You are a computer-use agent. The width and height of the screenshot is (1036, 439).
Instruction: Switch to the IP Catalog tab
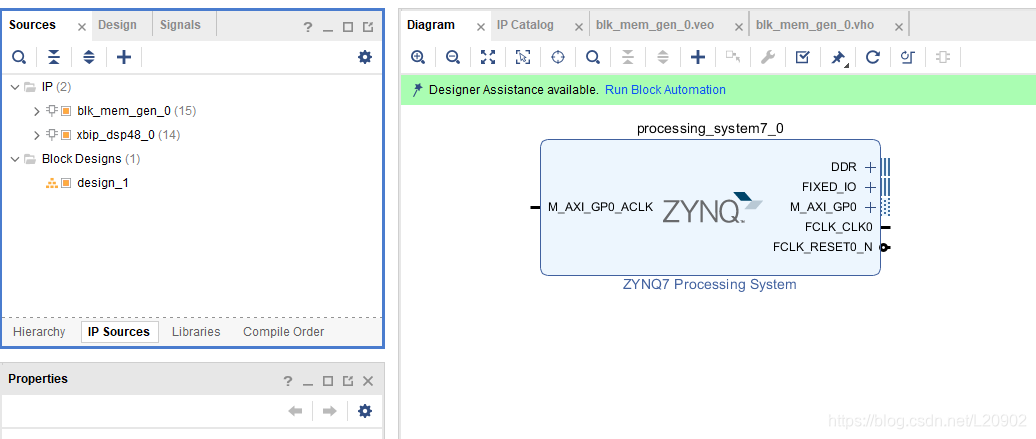[x=525, y=25]
